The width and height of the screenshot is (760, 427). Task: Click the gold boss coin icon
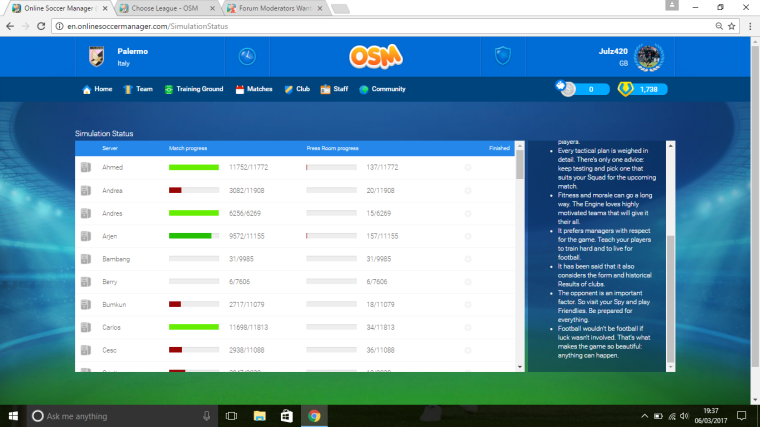pyautogui.click(x=625, y=89)
